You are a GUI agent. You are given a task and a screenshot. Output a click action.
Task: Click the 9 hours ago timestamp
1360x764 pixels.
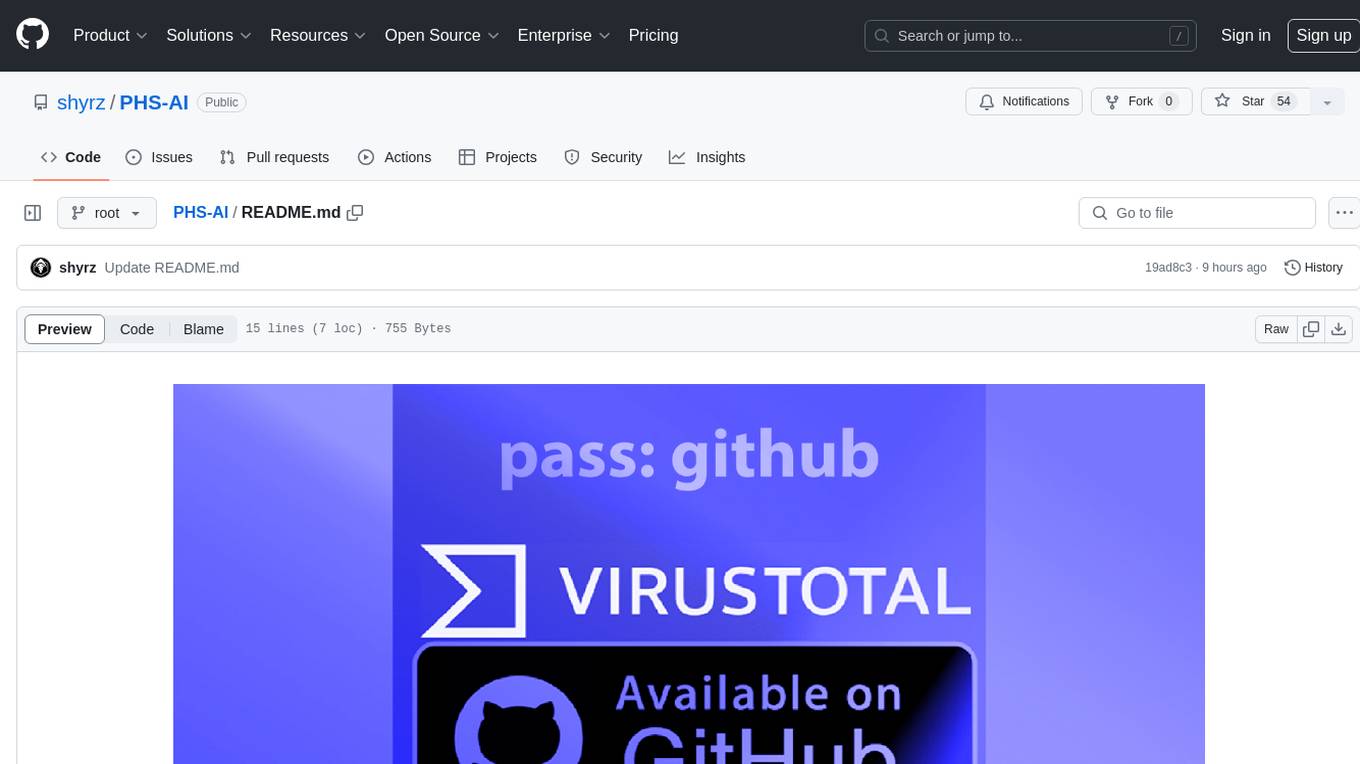click(1234, 268)
